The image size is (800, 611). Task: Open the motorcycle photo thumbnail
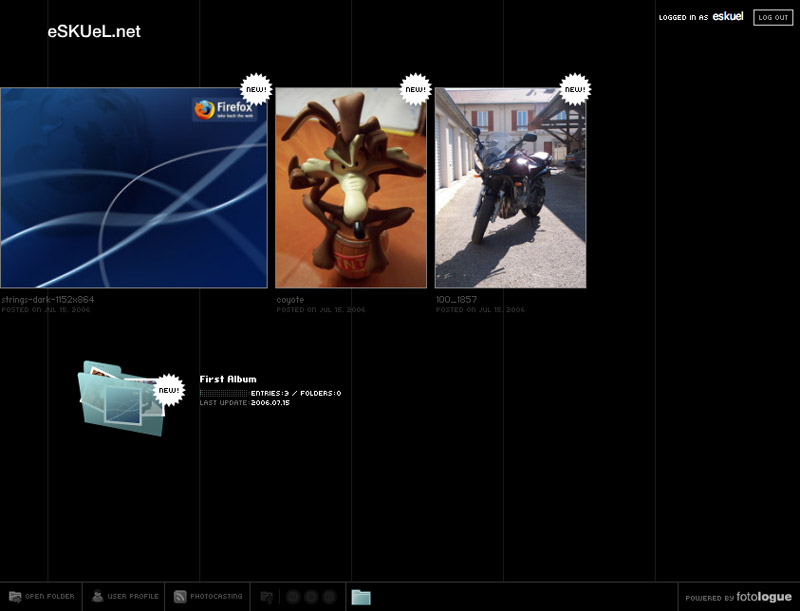point(510,188)
